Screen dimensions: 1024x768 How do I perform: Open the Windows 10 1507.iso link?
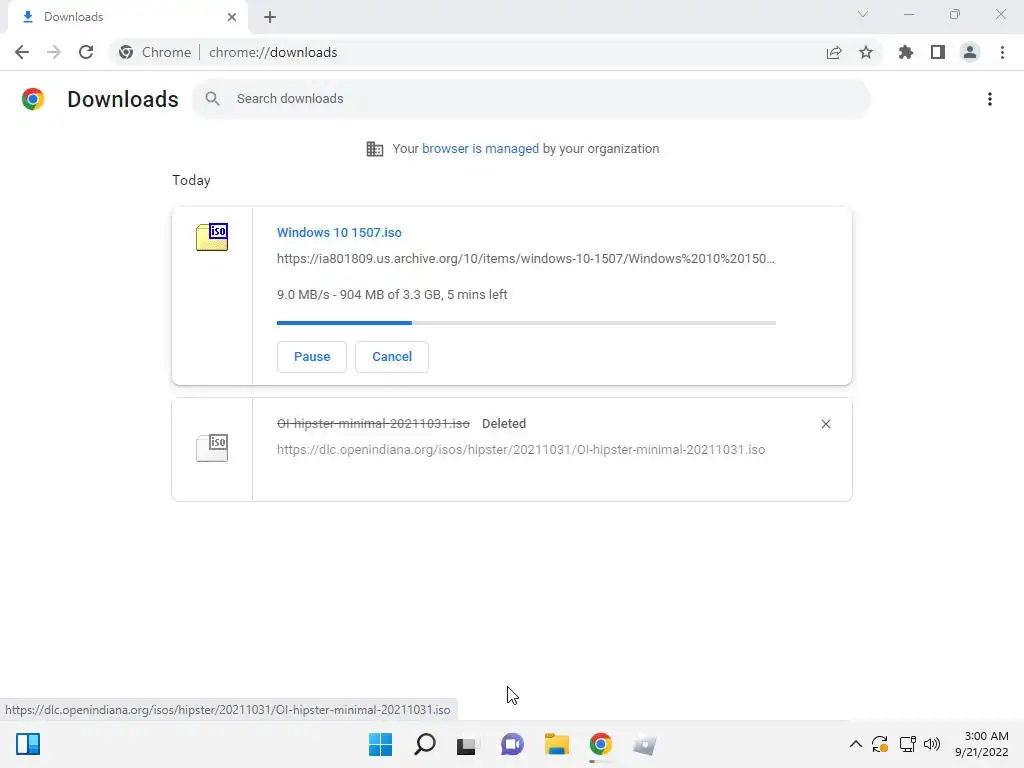[x=339, y=232]
